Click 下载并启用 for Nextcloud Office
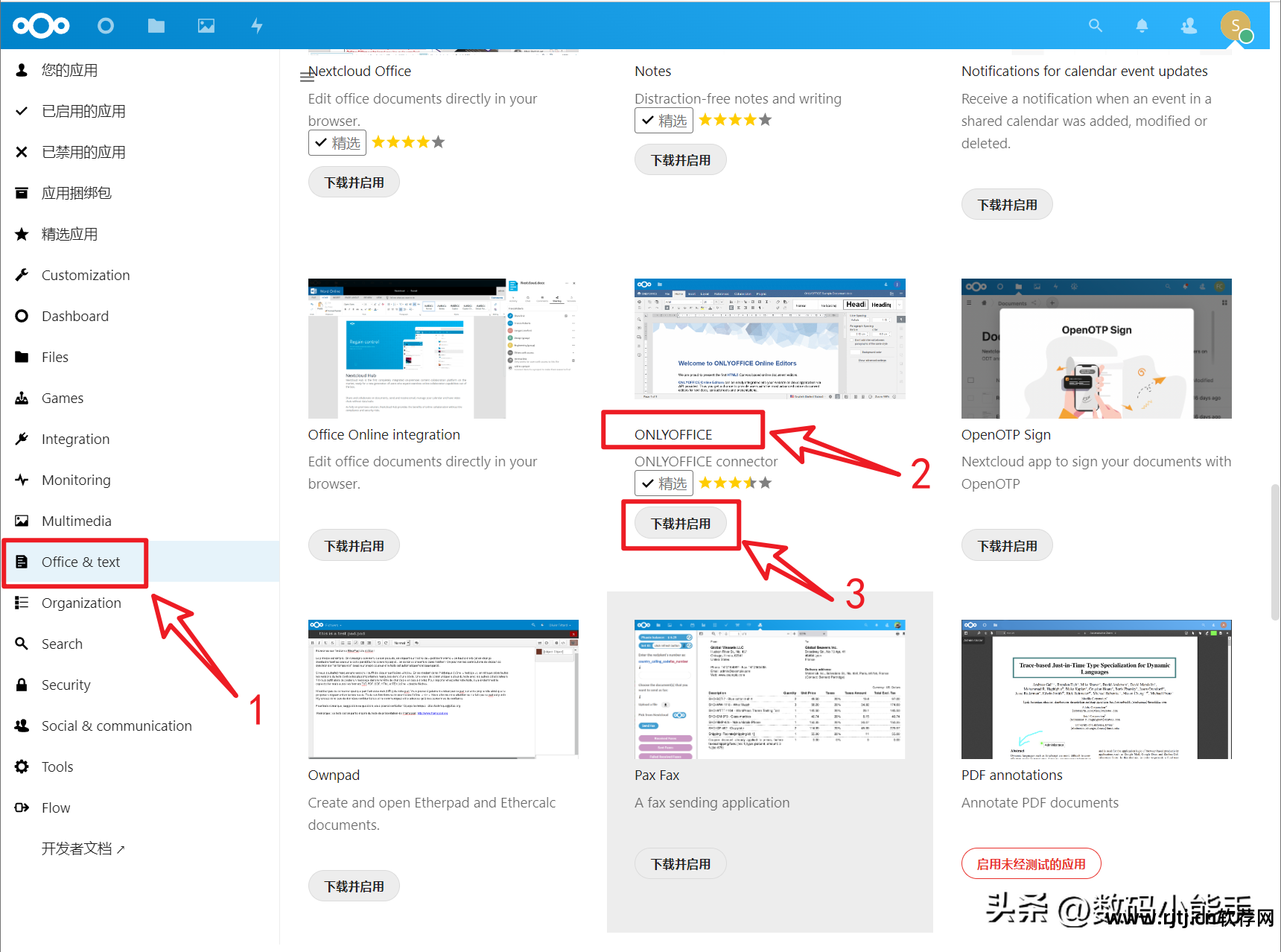 click(354, 183)
